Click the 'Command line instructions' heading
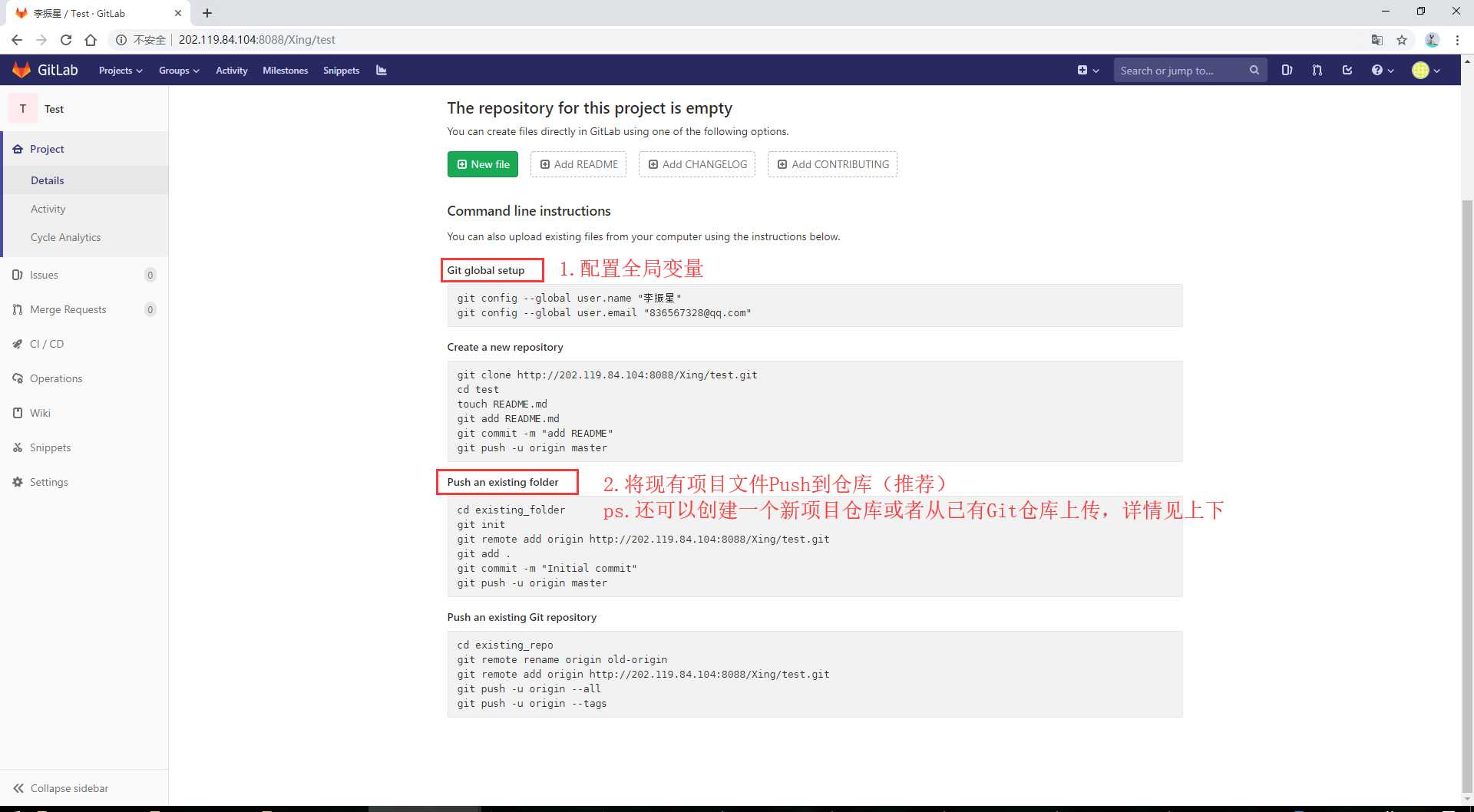Viewport: 1474px width, 812px height. pos(529,211)
